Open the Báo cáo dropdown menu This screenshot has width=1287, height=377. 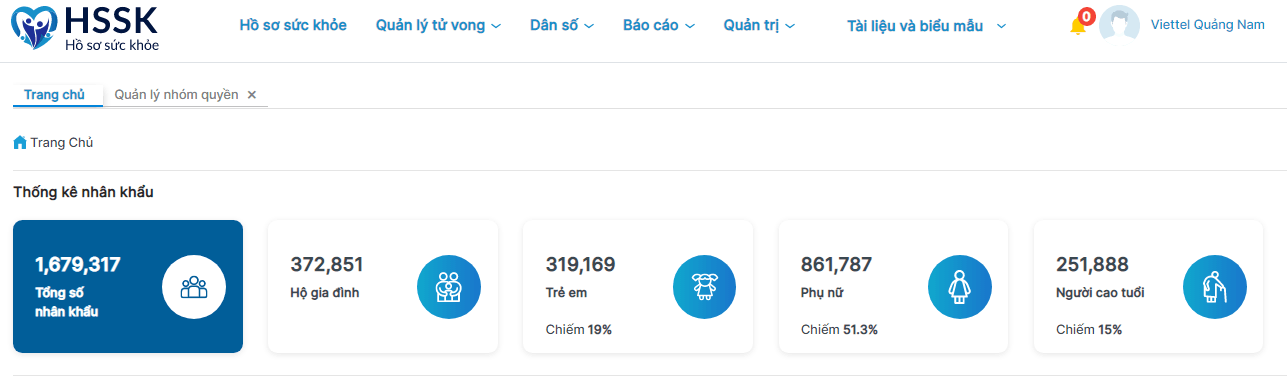tap(658, 25)
